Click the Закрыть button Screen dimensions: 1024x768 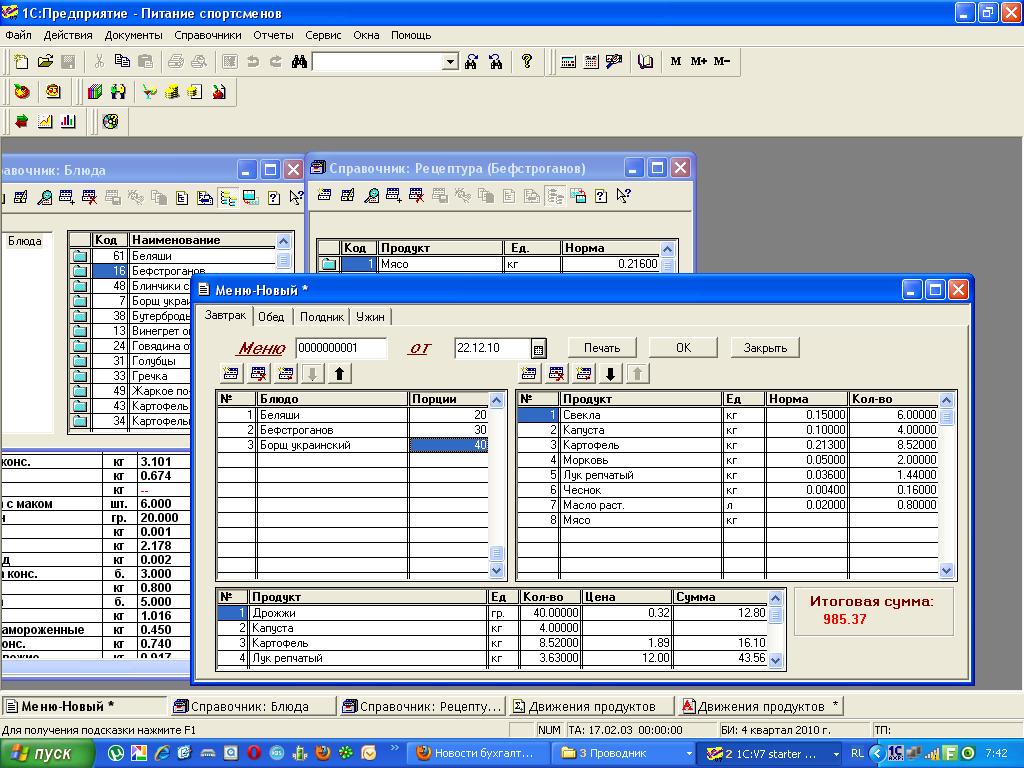pos(765,348)
